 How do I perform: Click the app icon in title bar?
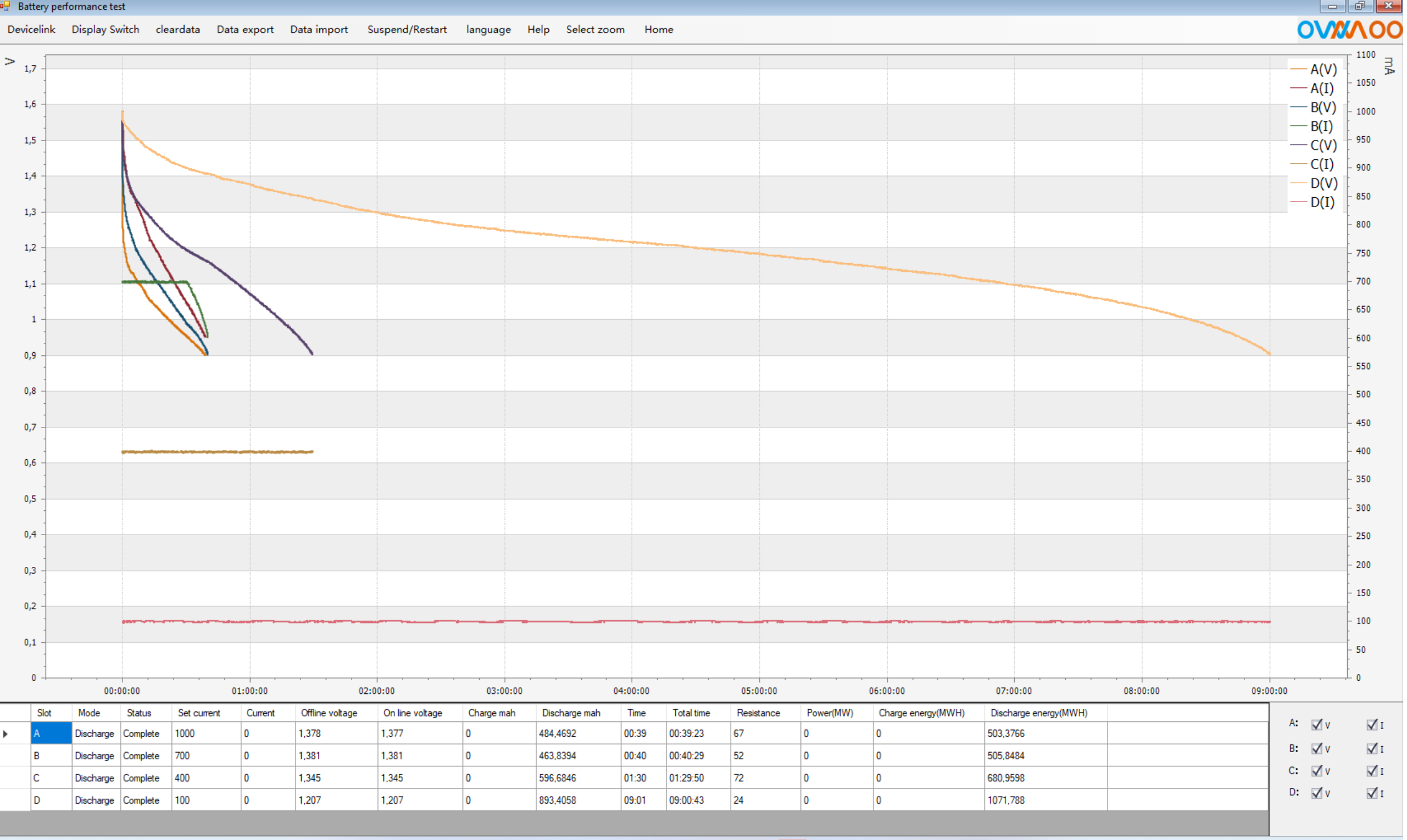pyautogui.click(x=5, y=6)
